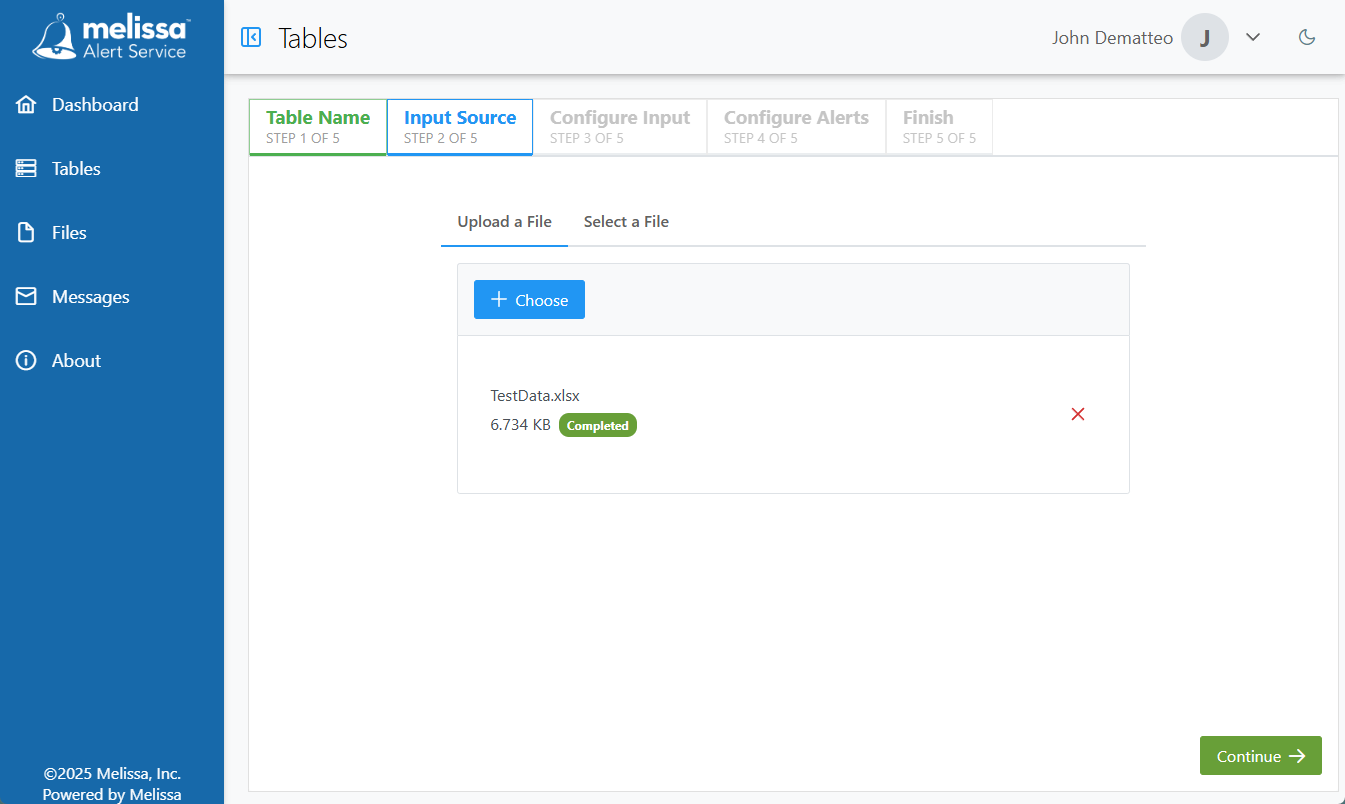
Task: Expand the account dropdown chevron
Action: click(x=1253, y=36)
